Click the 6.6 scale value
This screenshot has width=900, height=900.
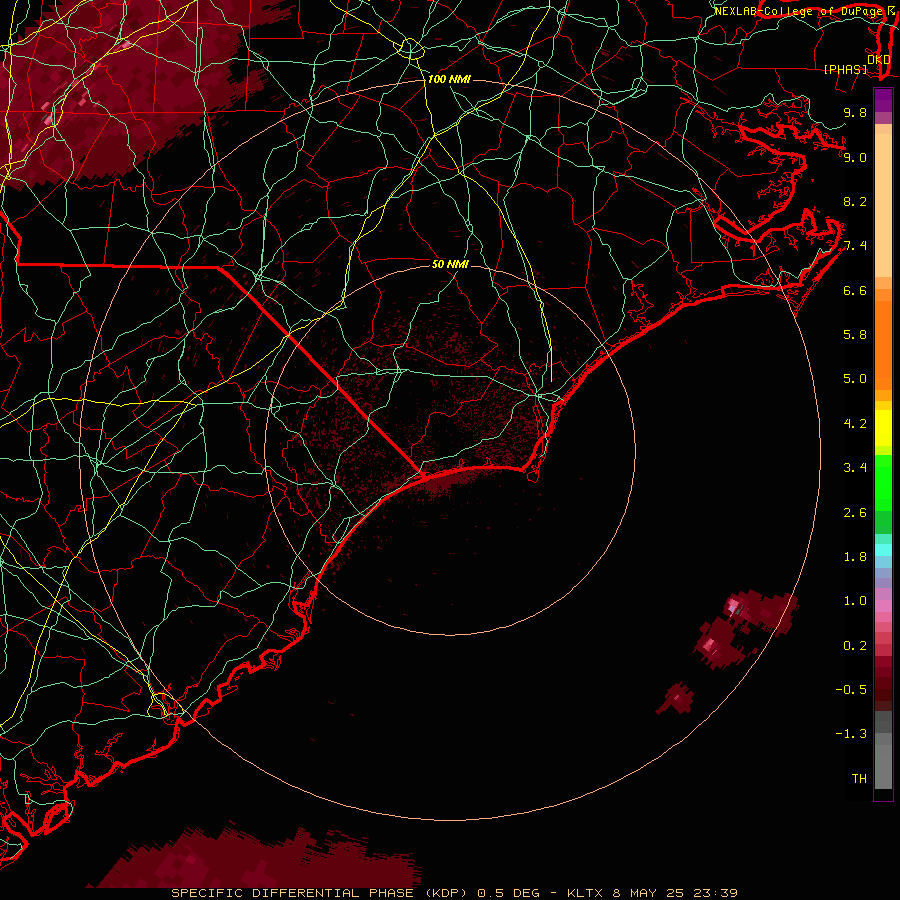click(x=855, y=290)
